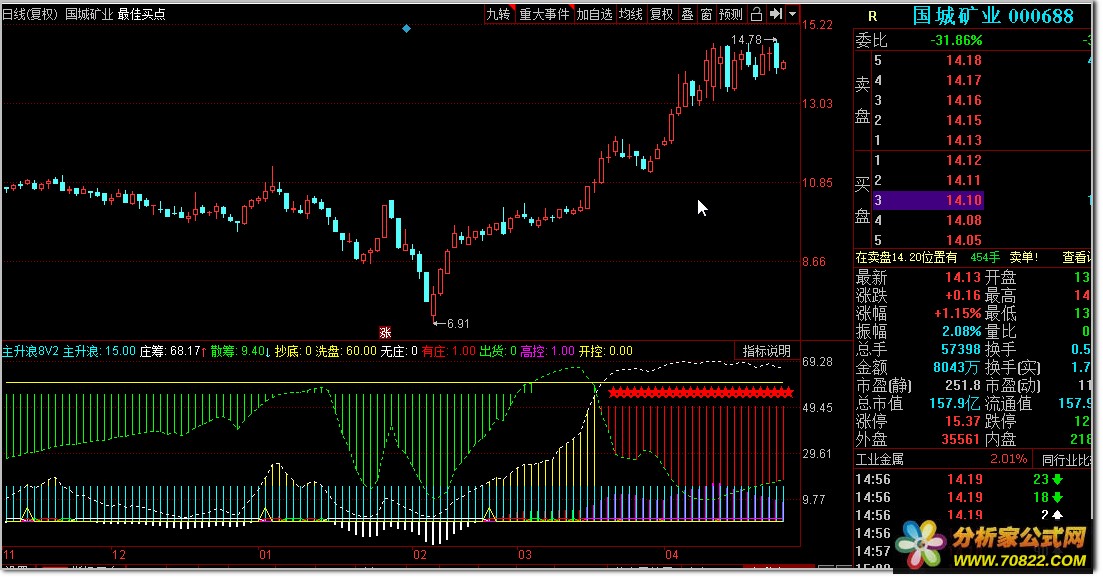This screenshot has width=1103, height=577.
Task: Click the lock icon in chart toolbar
Action: 756,14
